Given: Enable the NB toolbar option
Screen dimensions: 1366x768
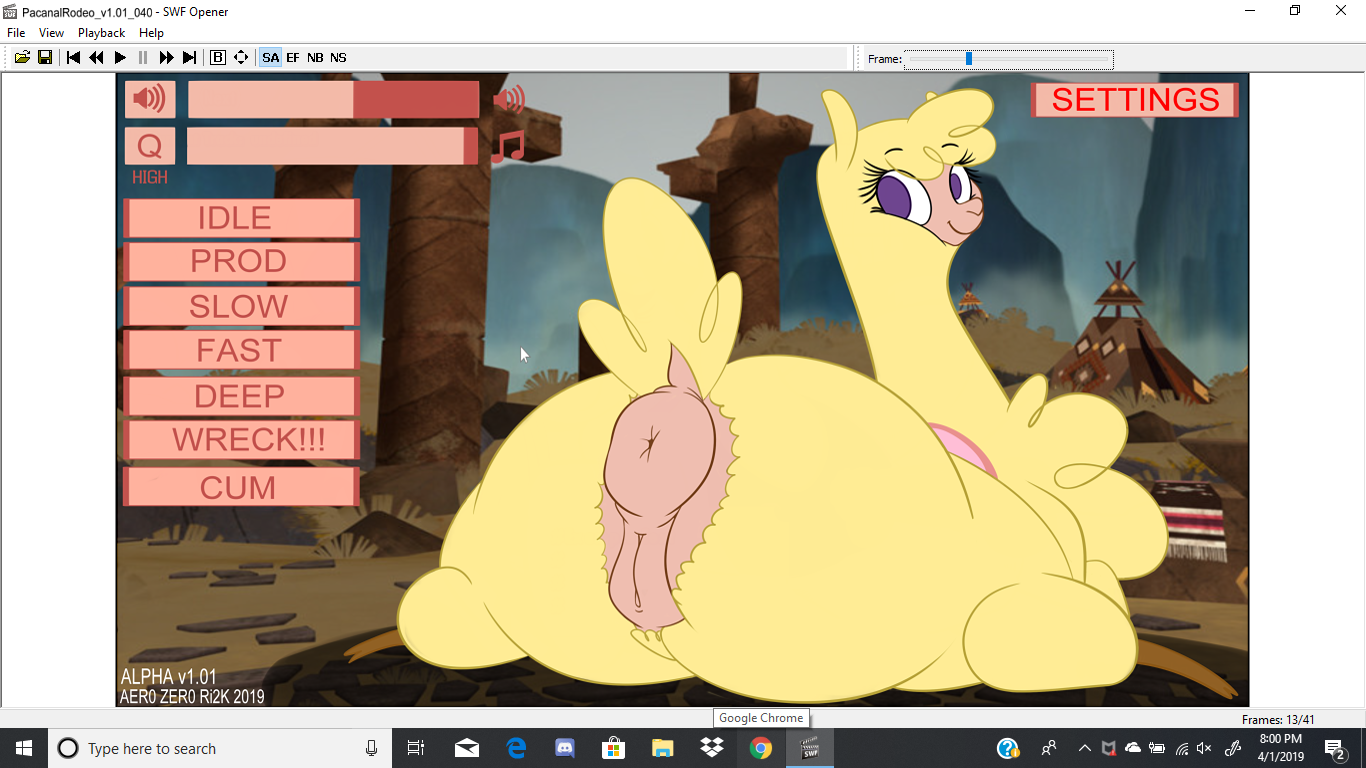Looking at the screenshot, I should 315,58.
